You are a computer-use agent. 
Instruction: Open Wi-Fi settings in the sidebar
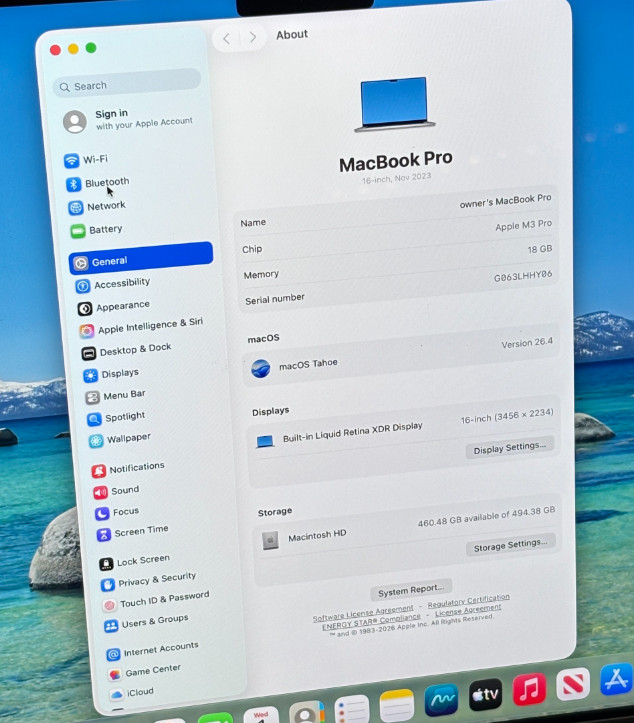point(86,160)
